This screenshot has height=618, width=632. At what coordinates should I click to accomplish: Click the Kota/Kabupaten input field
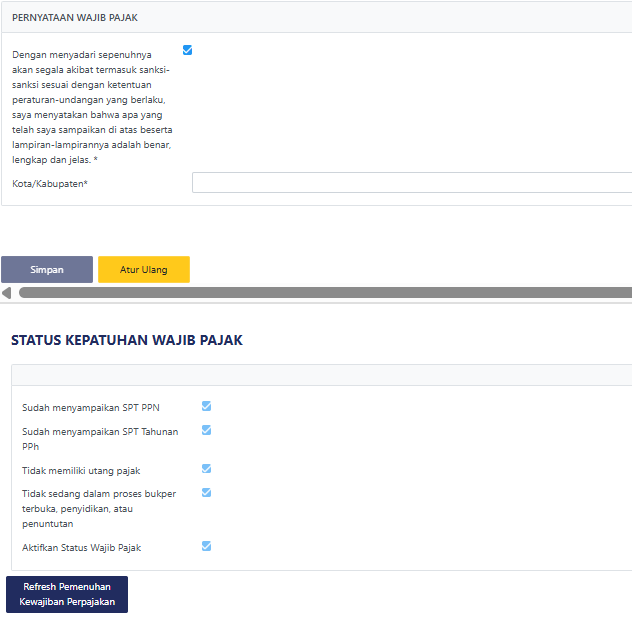click(x=411, y=182)
